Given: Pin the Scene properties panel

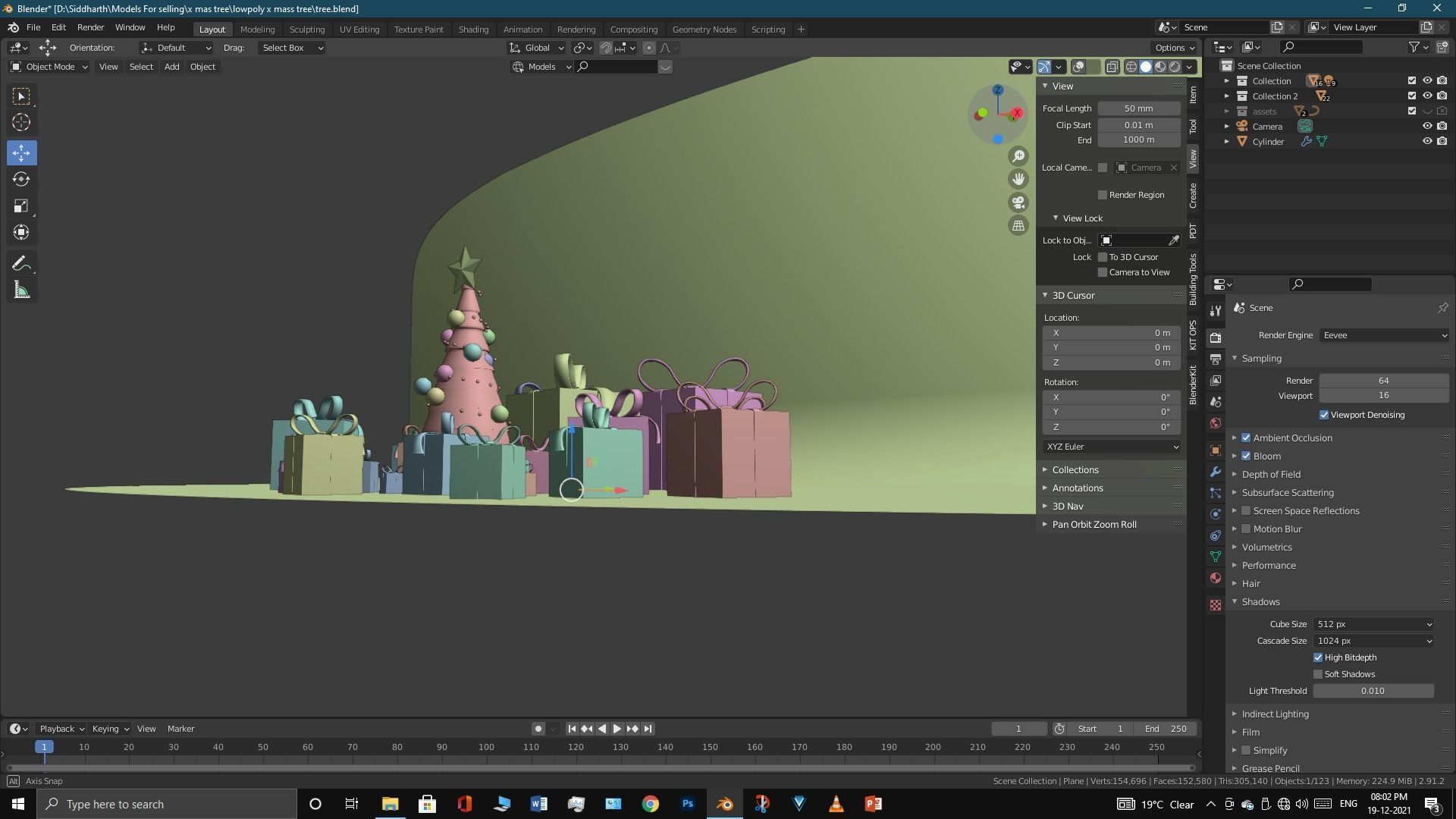Looking at the screenshot, I should click(1442, 308).
